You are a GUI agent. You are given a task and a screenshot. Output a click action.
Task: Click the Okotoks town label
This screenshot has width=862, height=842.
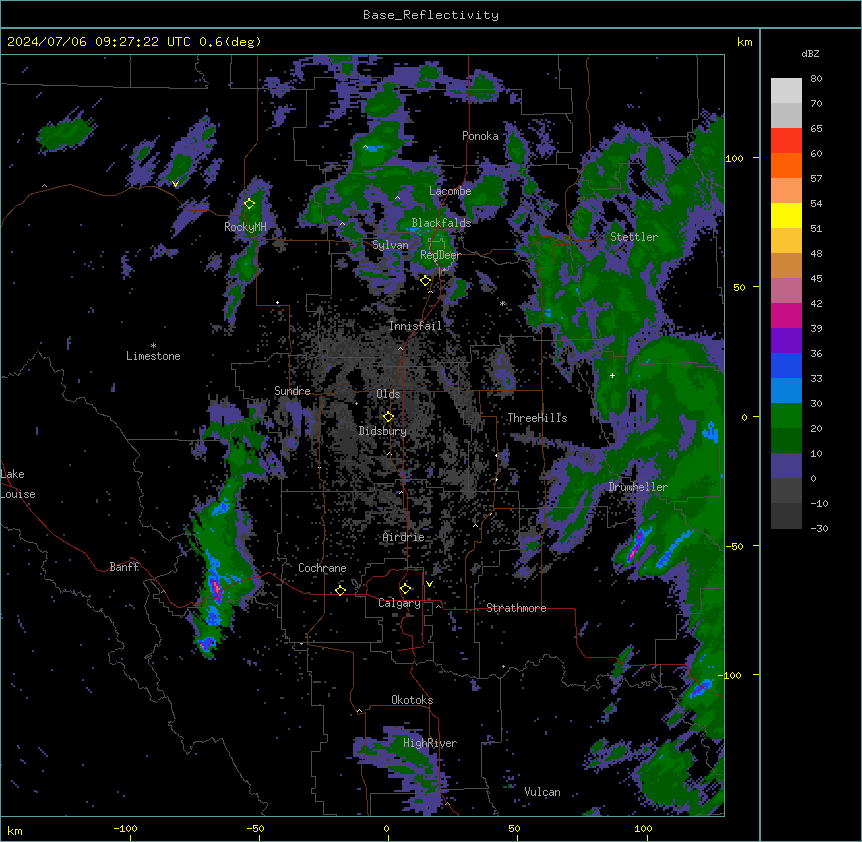[412, 700]
